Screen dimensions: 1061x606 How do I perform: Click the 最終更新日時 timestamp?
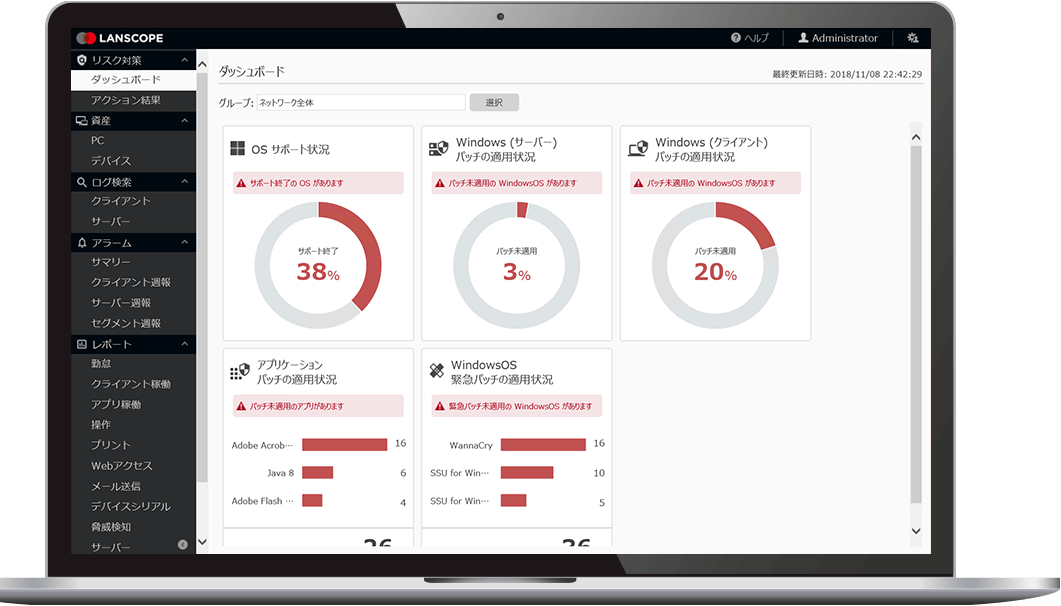pyautogui.click(x=847, y=74)
